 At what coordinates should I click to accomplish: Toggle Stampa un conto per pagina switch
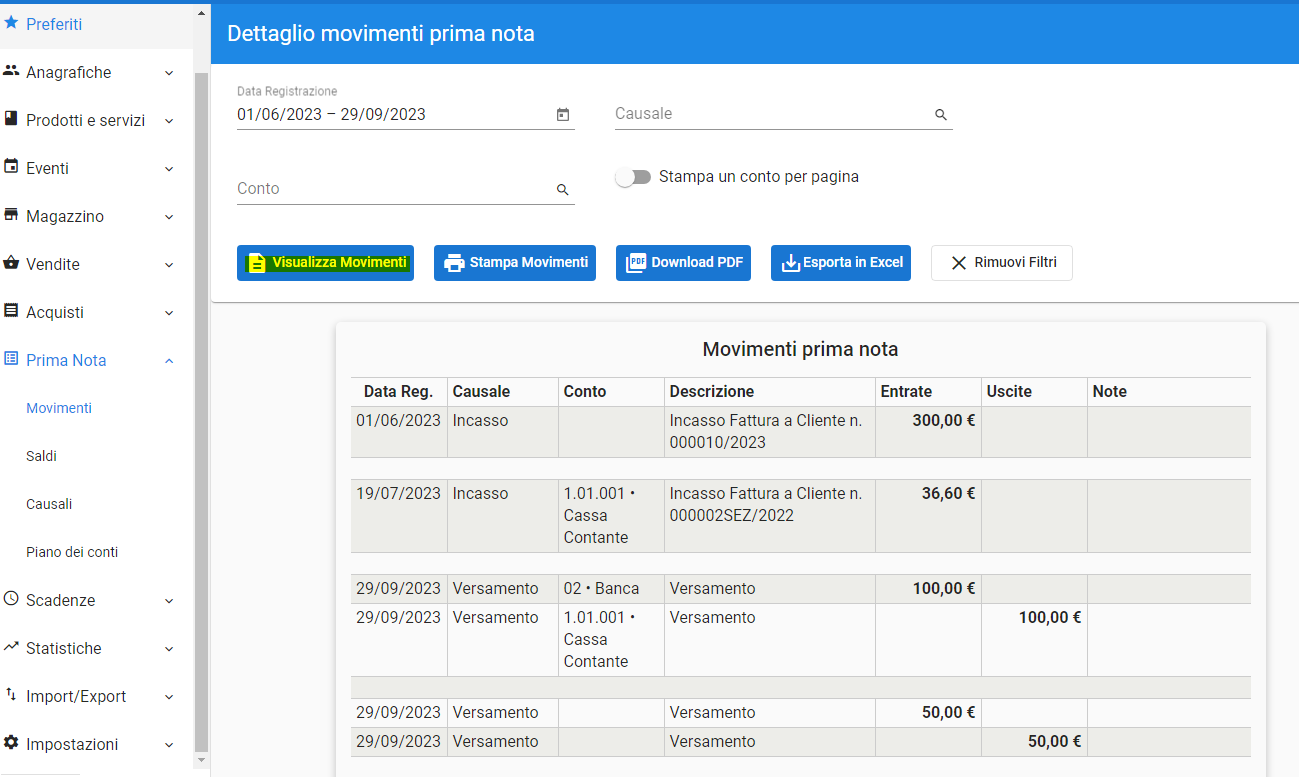[633, 177]
